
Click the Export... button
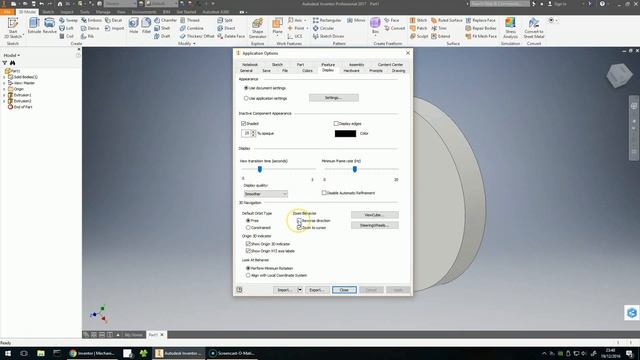pos(316,290)
